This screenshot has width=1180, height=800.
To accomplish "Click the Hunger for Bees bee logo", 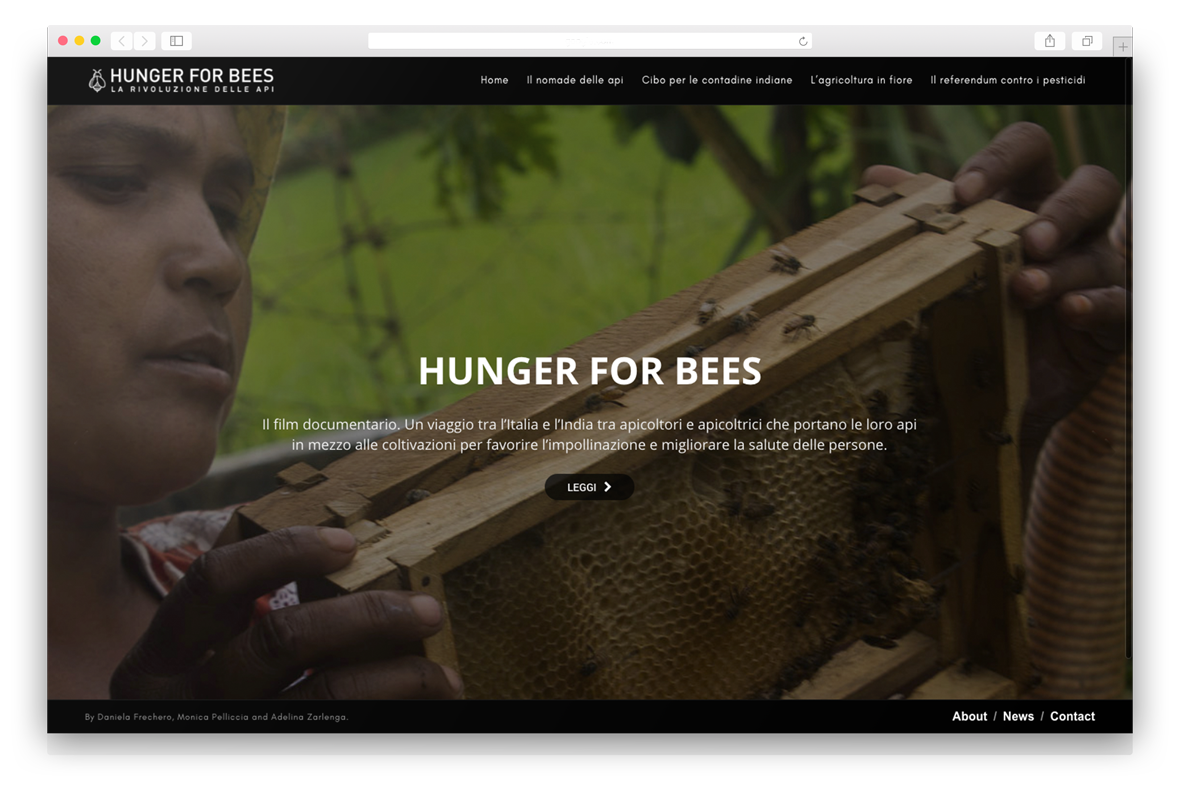I will 97,81.
